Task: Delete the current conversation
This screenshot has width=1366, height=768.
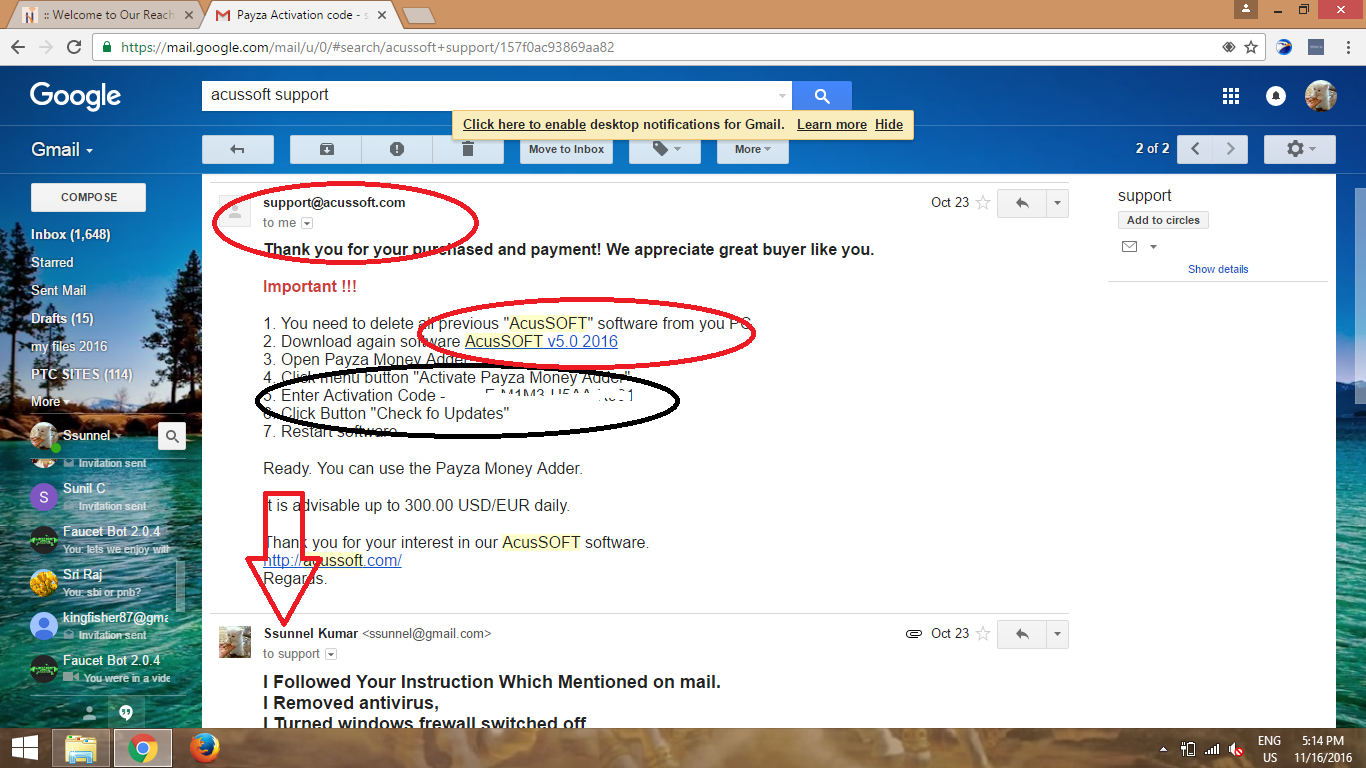Action: click(x=468, y=149)
